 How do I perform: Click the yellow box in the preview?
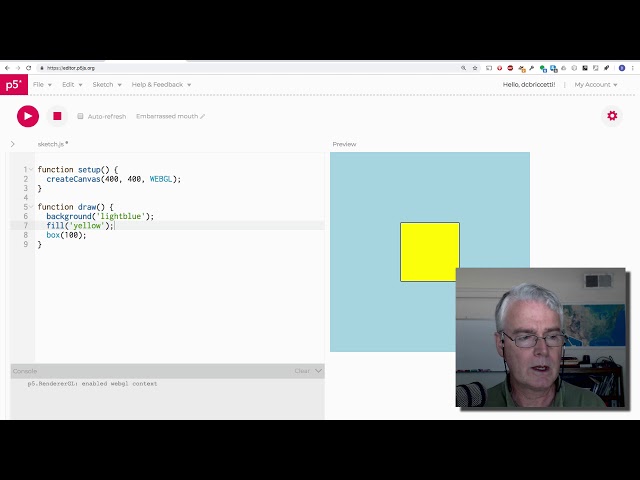pyautogui.click(x=429, y=252)
